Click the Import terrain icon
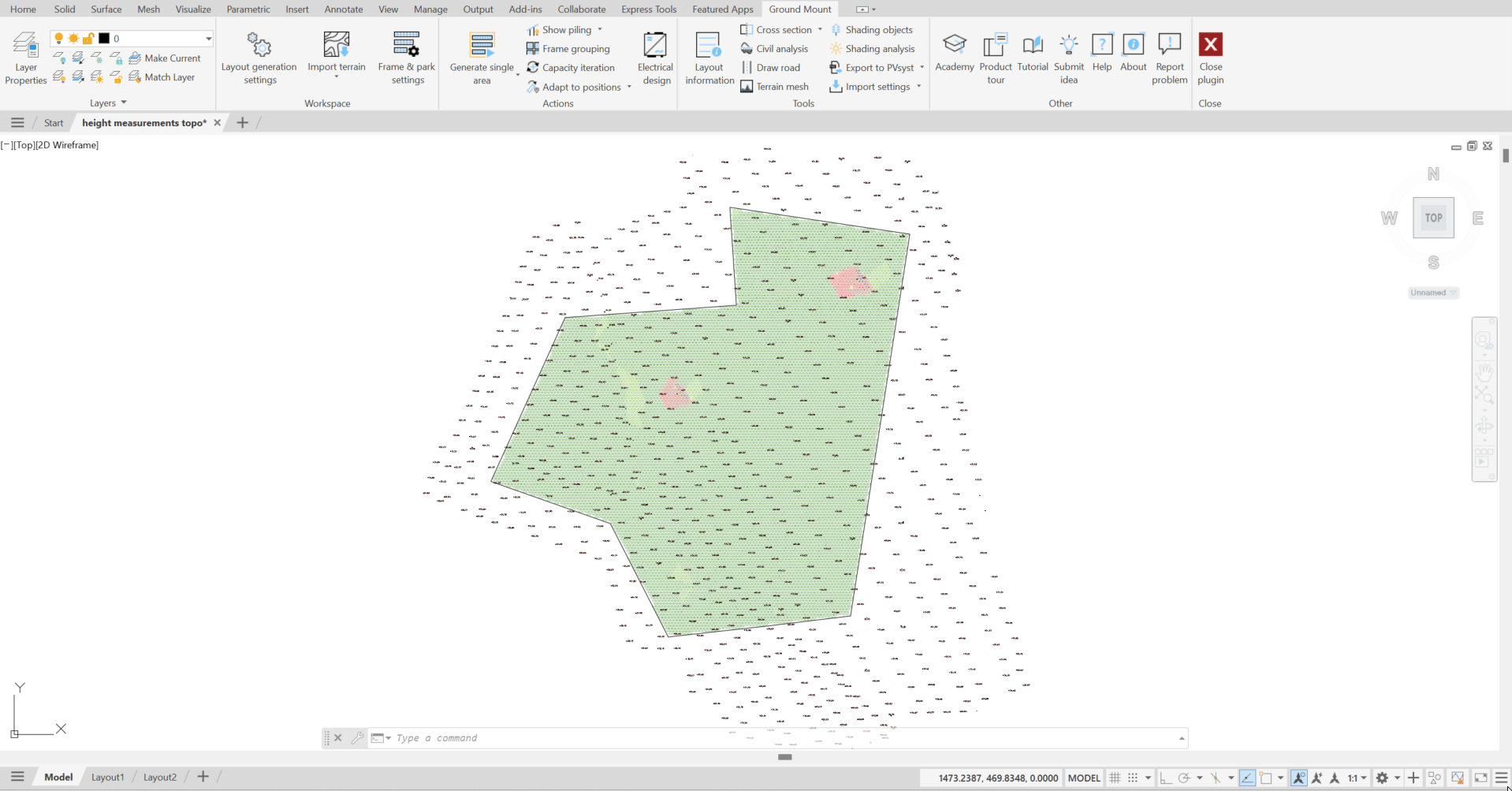 coord(337,45)
